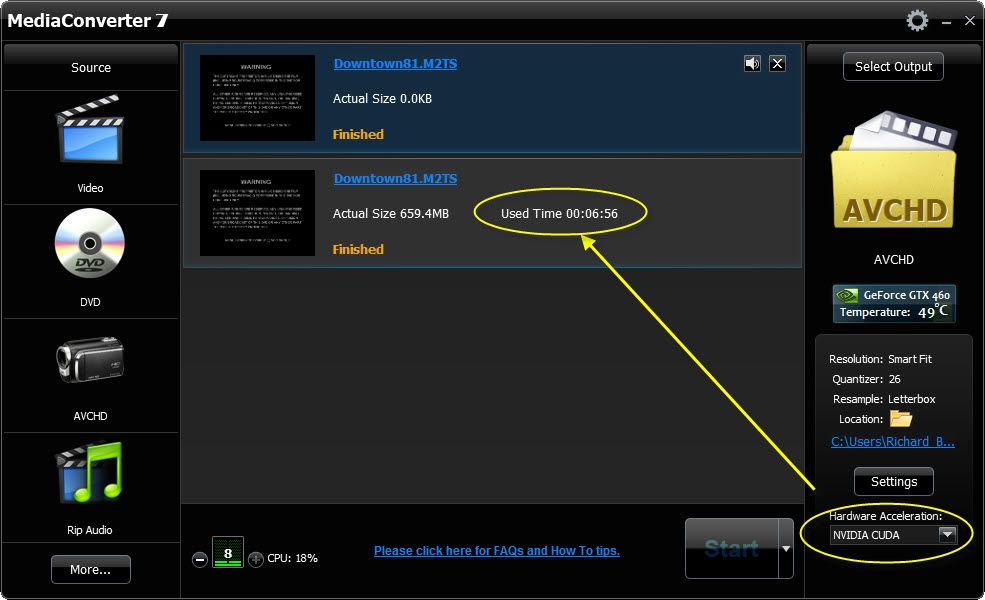985x600 pixels.
Task: Open the first Downtown81.M2TS file name link
Action: [x=395, y=63]
